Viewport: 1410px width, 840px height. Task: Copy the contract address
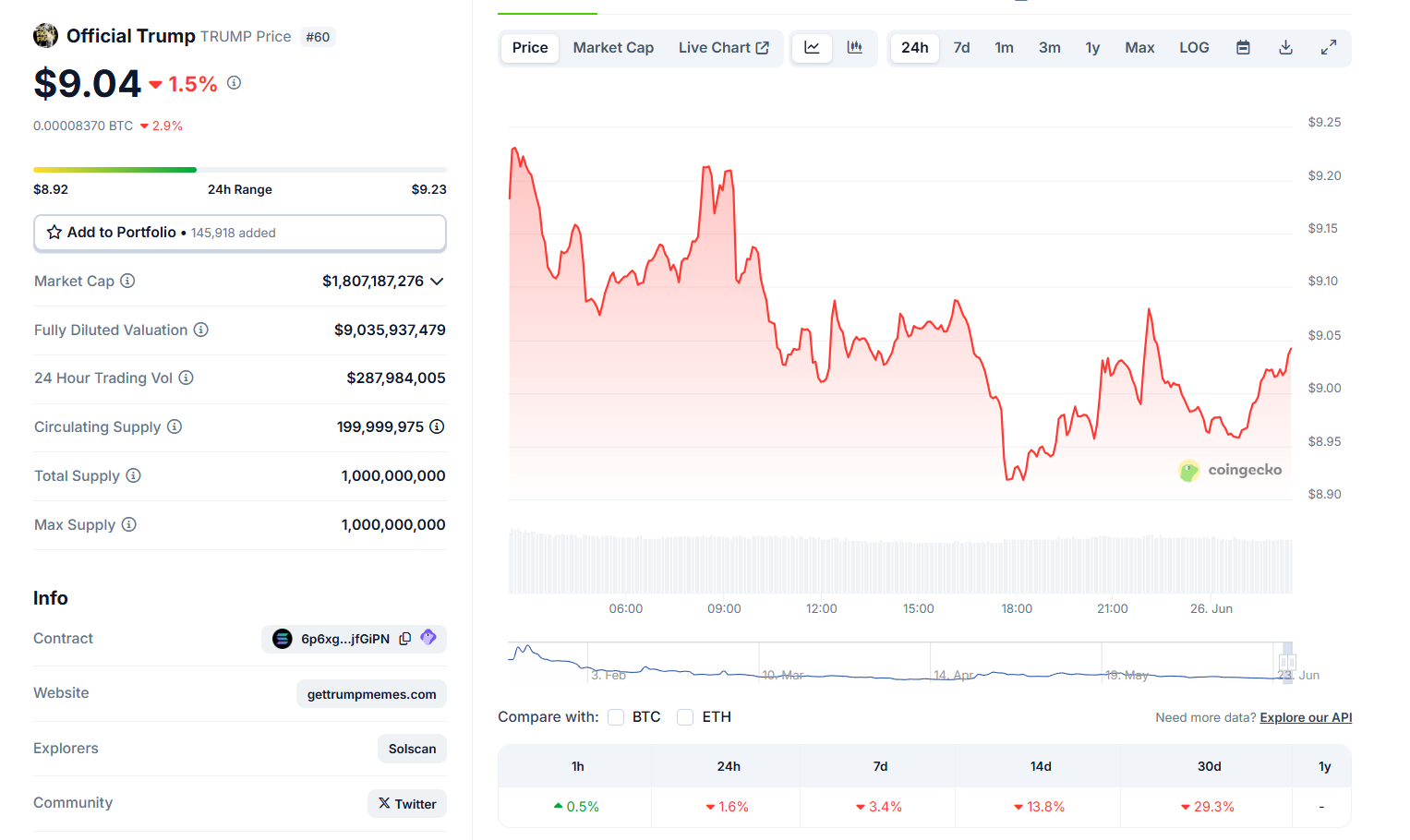pos(404,639)
